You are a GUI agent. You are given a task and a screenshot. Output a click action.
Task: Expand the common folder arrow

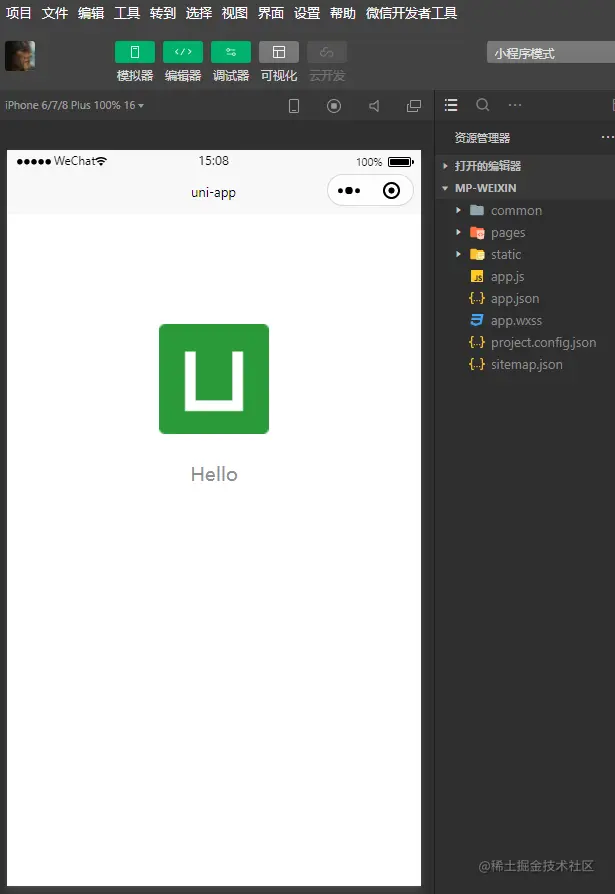tap(458, 210)
